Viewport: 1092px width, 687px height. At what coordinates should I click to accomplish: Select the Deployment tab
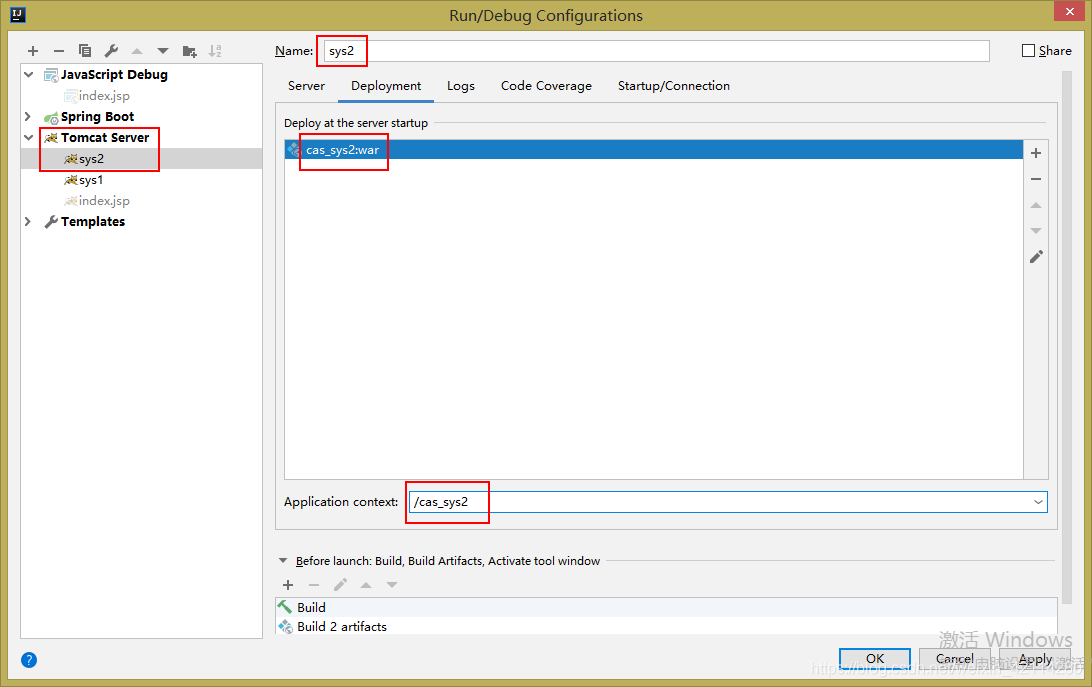tap(386, 86)
